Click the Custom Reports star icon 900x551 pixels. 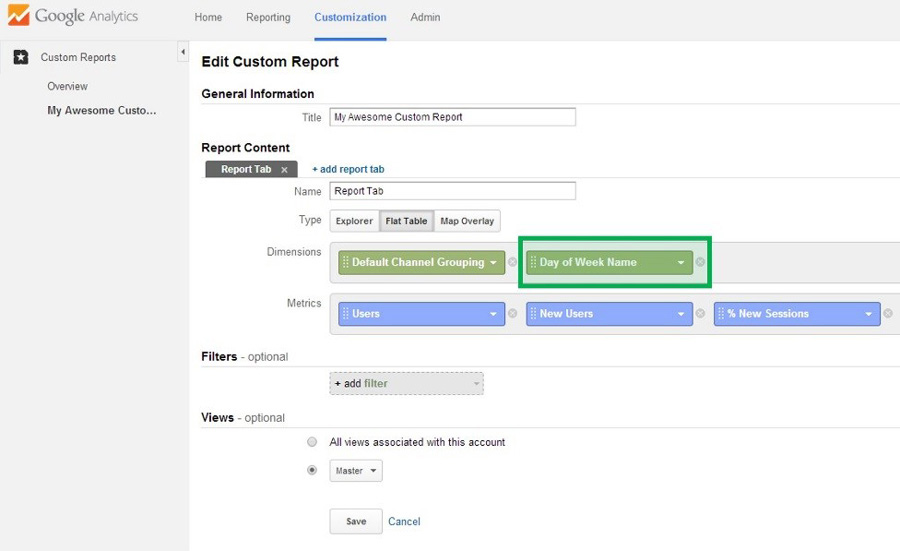[x=20, y=57]
